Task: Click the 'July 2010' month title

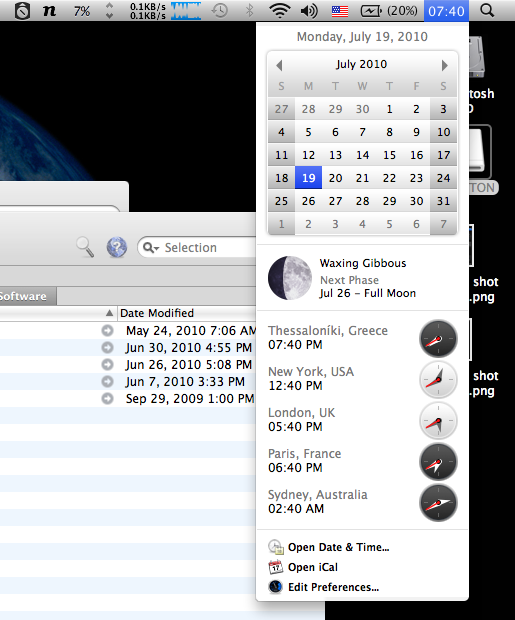Action: click(x=362, y=64)
